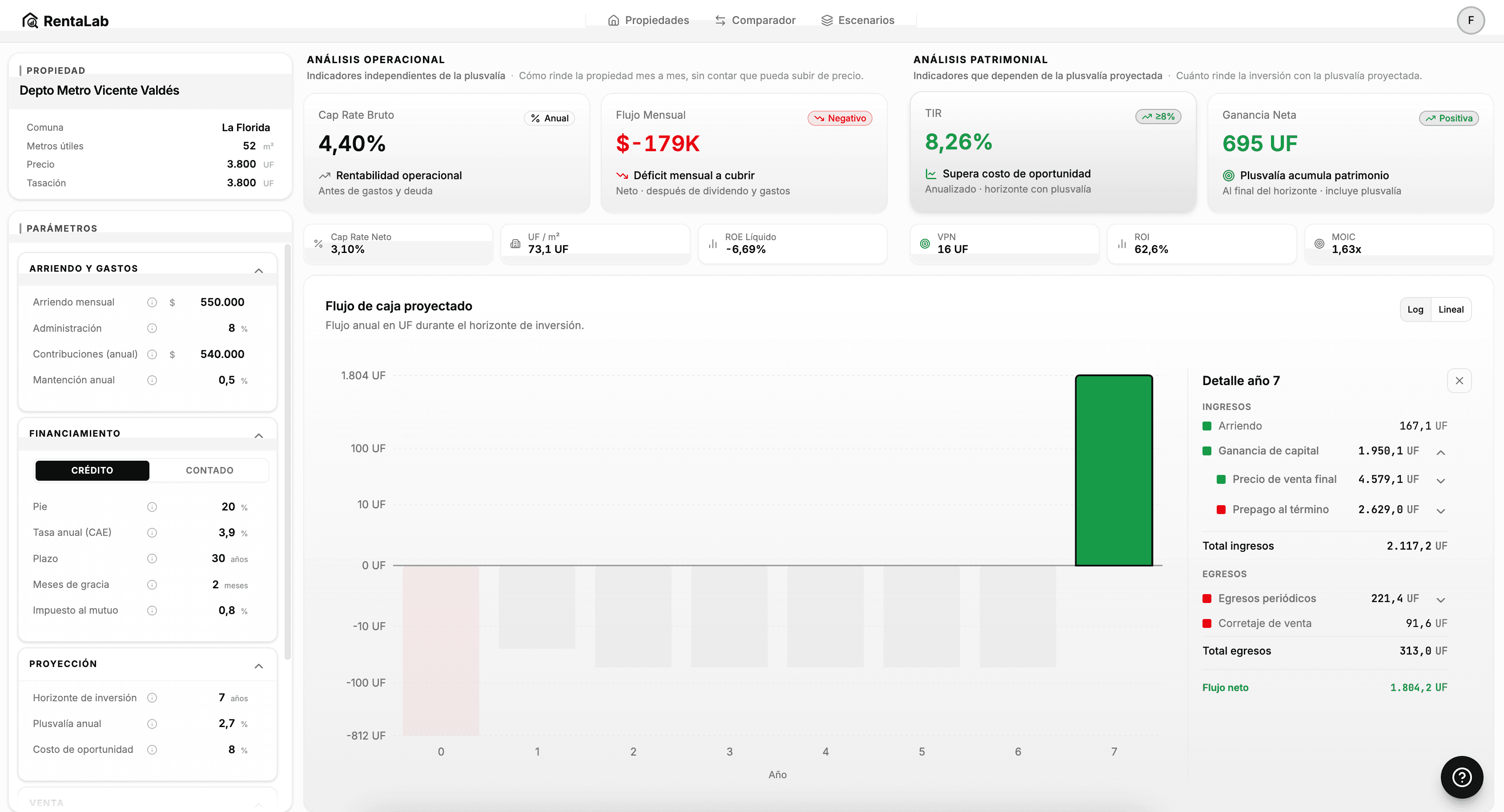The width and height of the screenshot is (1504, 812).
Task: Click the Anual badge on Cap Rate Bruto
Action: click(549, 118)
